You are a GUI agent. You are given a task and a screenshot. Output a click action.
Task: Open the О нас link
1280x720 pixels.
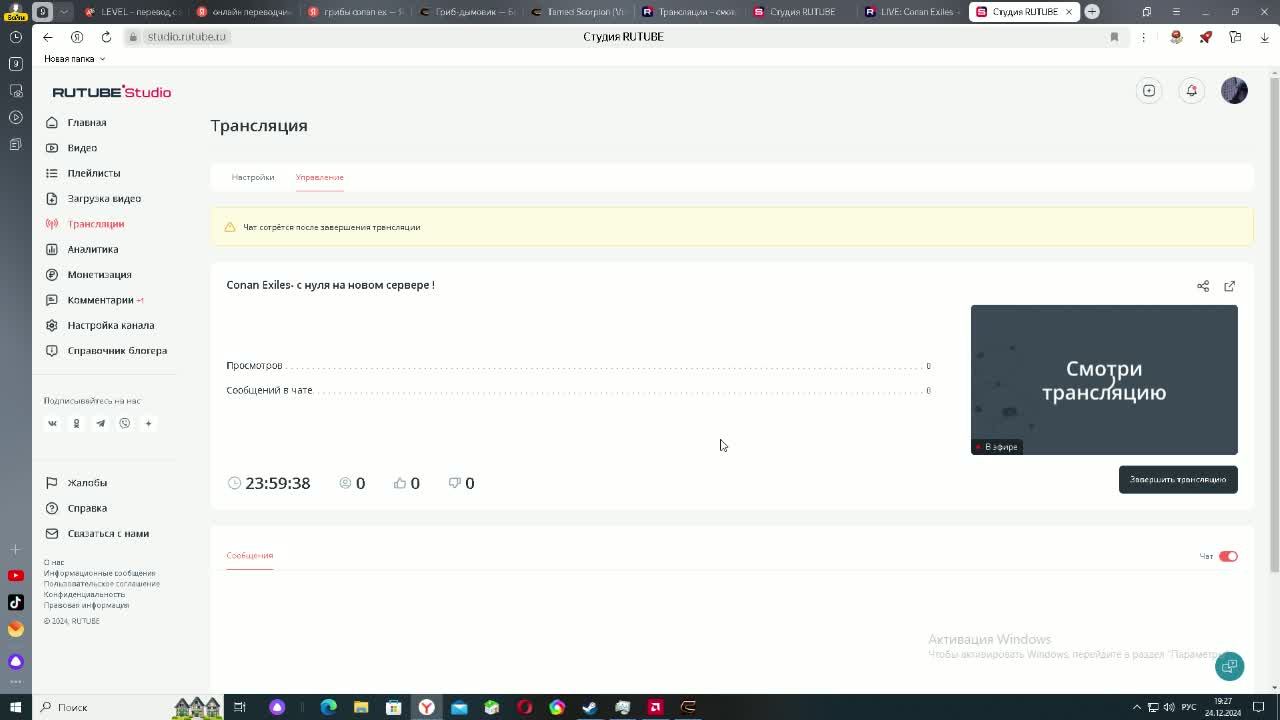54,562
